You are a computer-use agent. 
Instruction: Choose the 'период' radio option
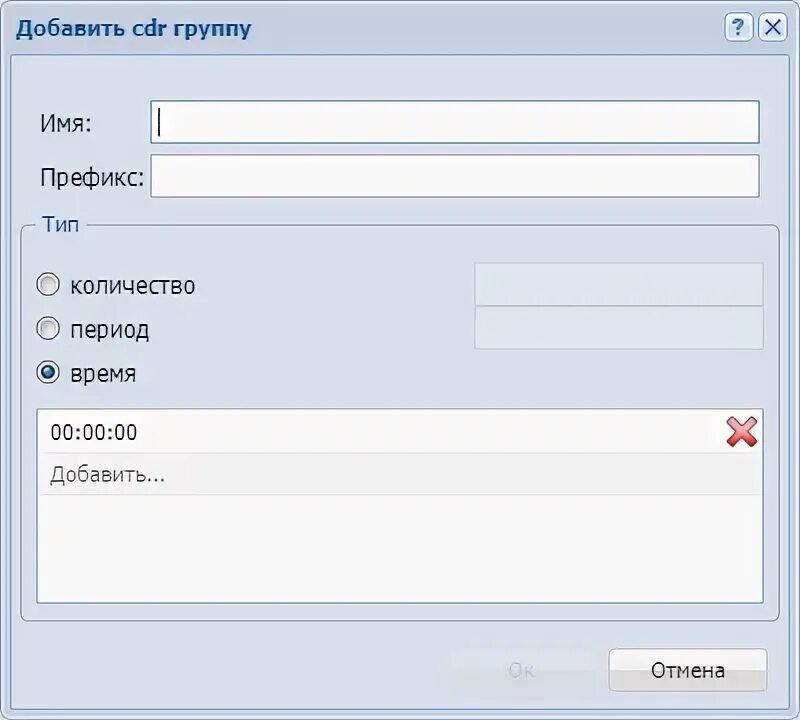[x=48, y=328]
